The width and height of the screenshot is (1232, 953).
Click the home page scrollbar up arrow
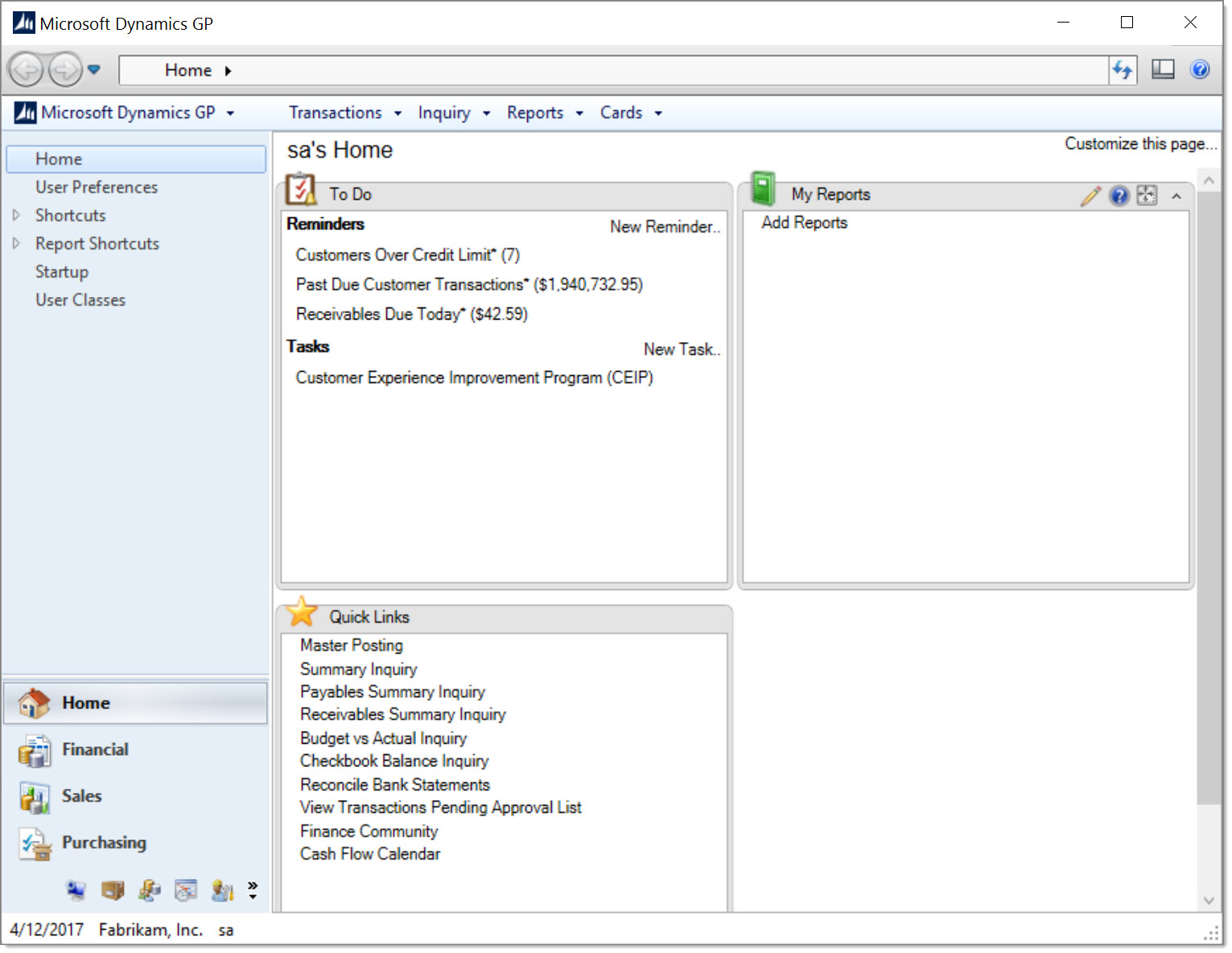tap(1209, 181)
